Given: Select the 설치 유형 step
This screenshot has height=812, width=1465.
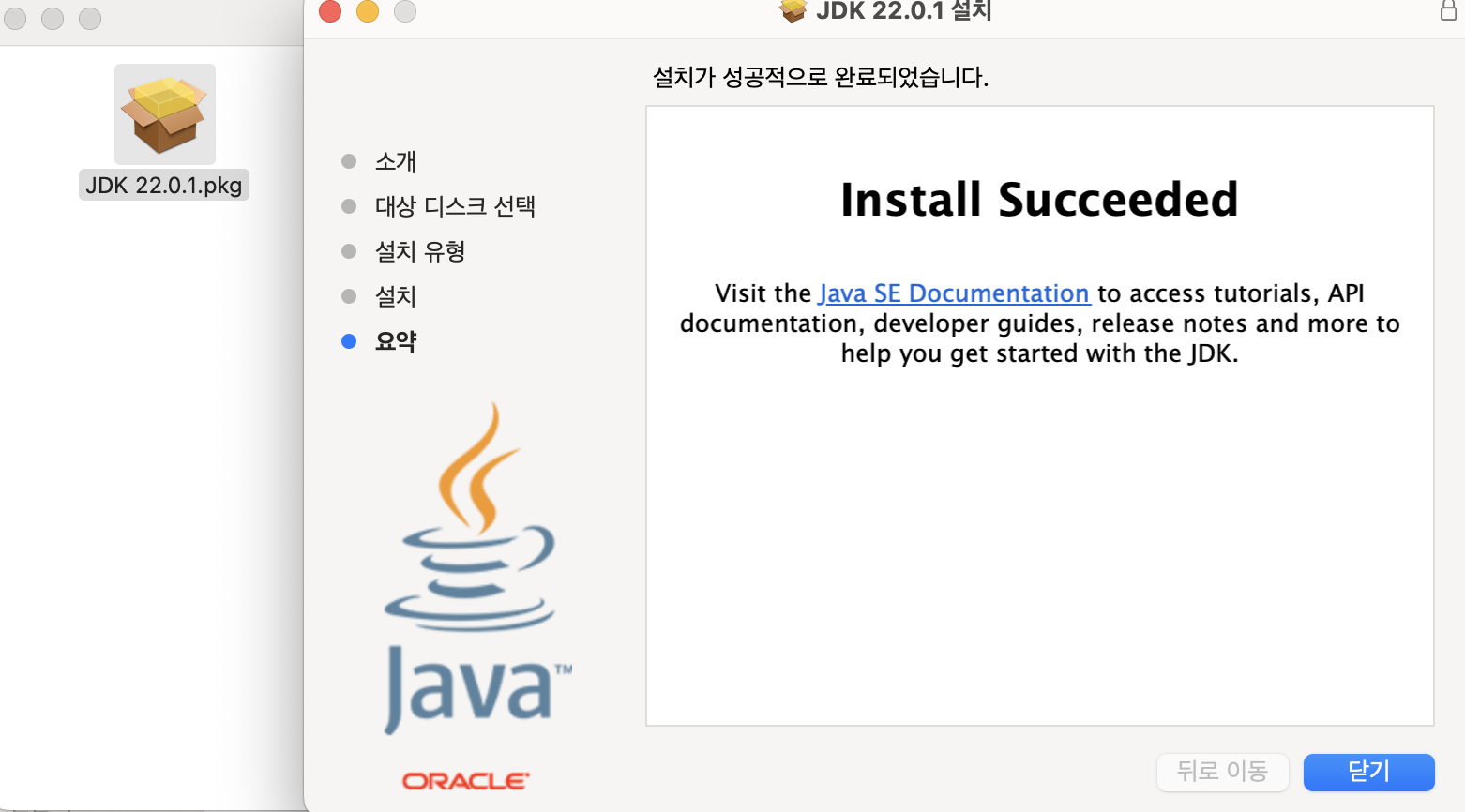Looking at the screenshot, I should point(420,251).
